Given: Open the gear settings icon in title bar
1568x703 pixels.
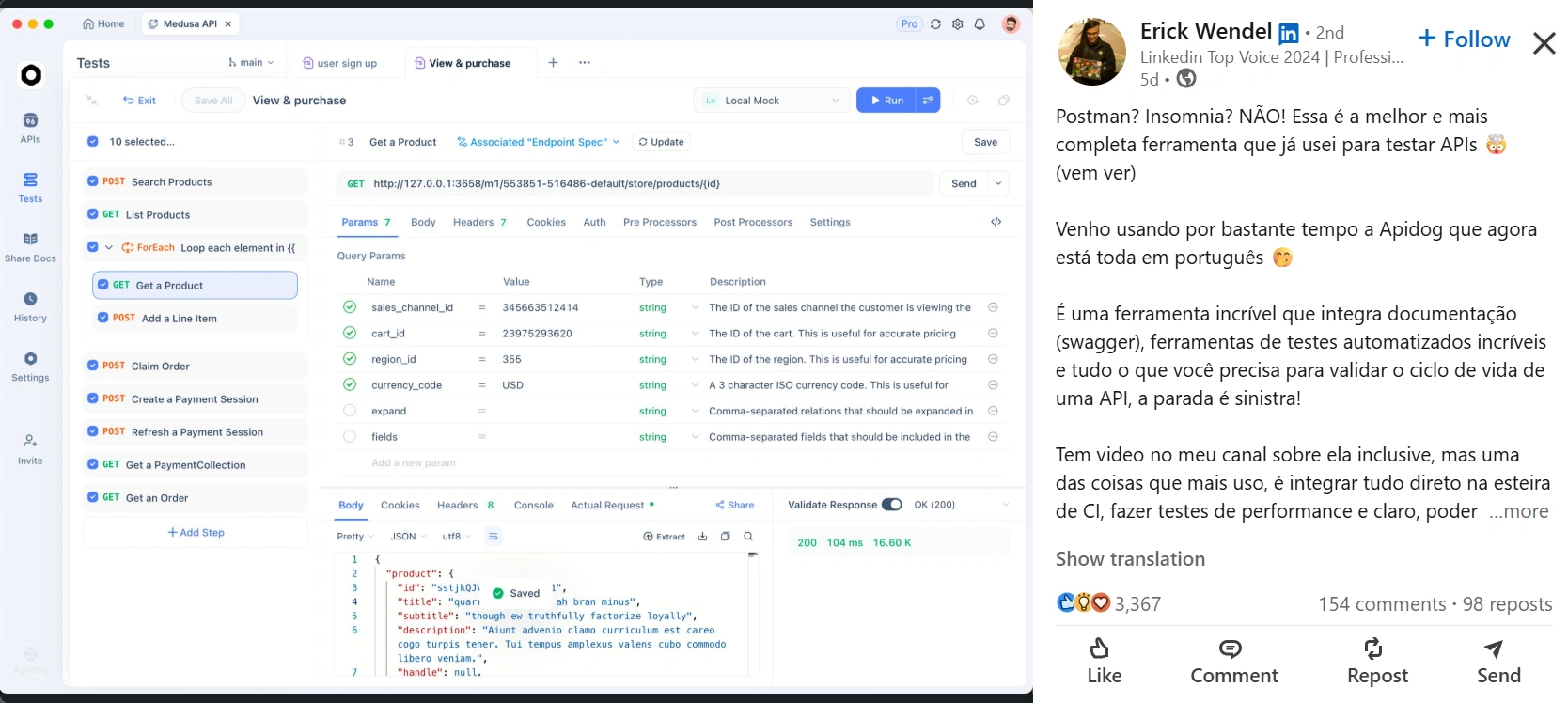Looking at the screenshot, I should coord(957,24).
